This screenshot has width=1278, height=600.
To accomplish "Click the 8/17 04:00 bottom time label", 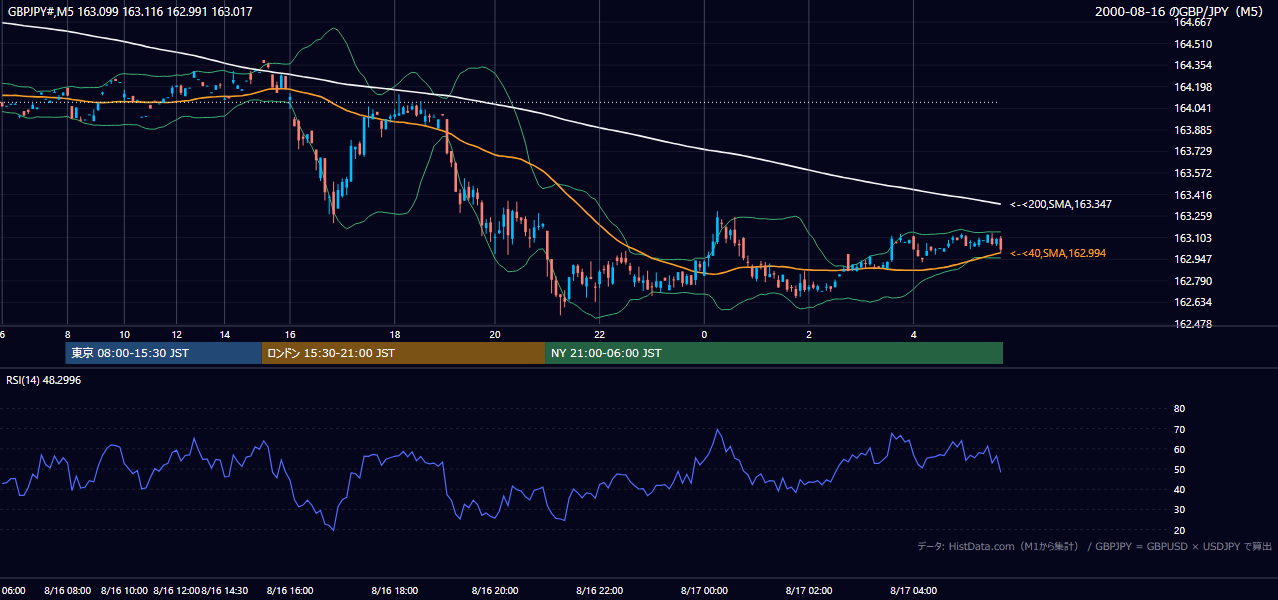I will pos(913,591).
